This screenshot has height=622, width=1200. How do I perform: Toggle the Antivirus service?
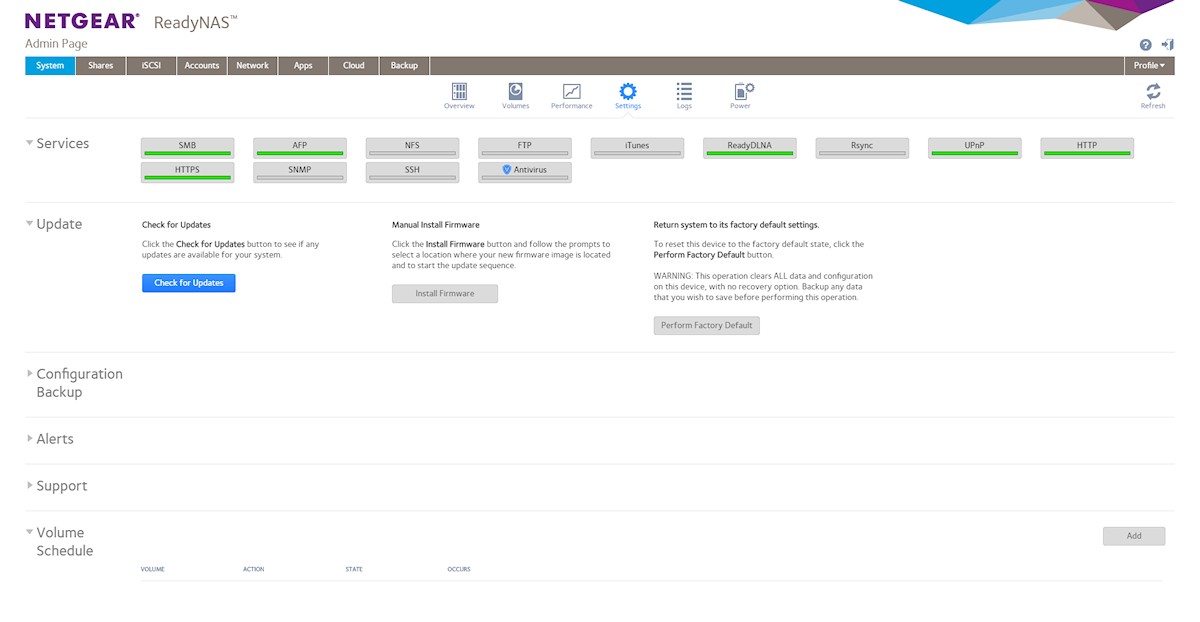(x=524, y=172)
